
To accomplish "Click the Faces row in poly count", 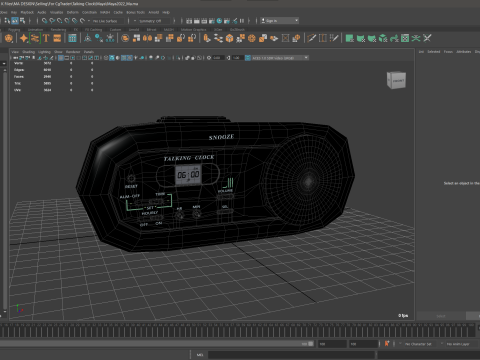I will 53,77.
